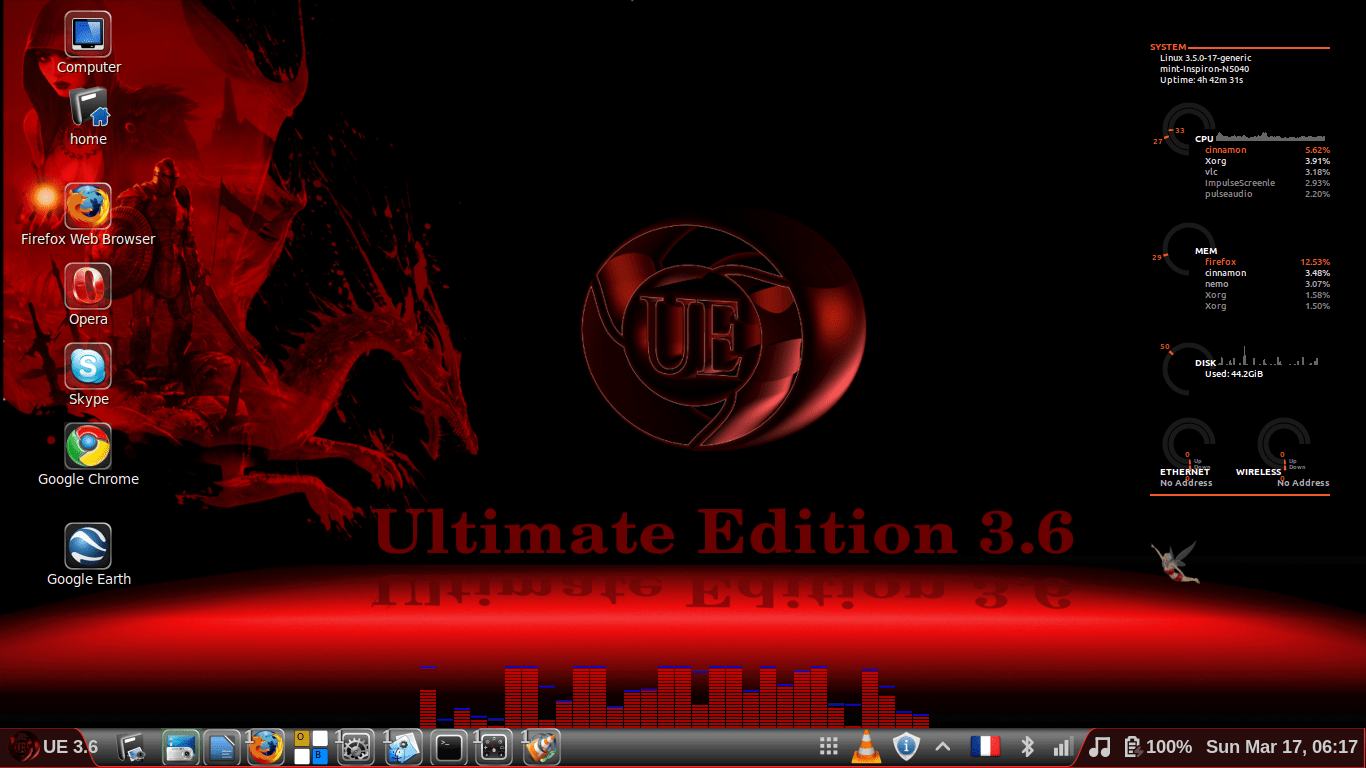The image size is (1366, 768).
Task: Switch to the VLC window button in the window list
Action: tap(541, 747)
